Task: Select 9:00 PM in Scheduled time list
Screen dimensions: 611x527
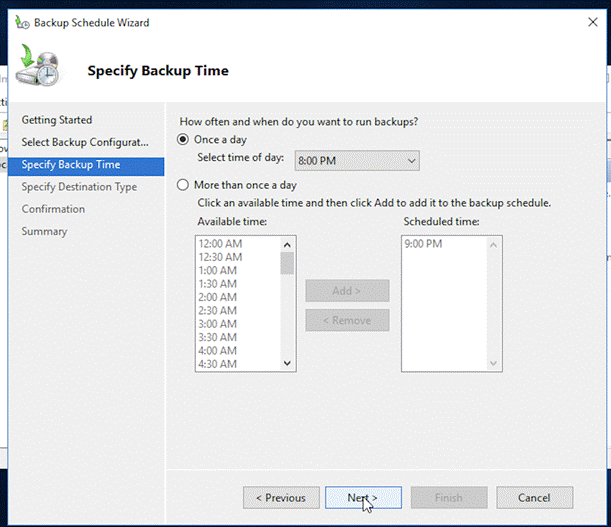Action: pyautogui.click(x=423, y=244)
